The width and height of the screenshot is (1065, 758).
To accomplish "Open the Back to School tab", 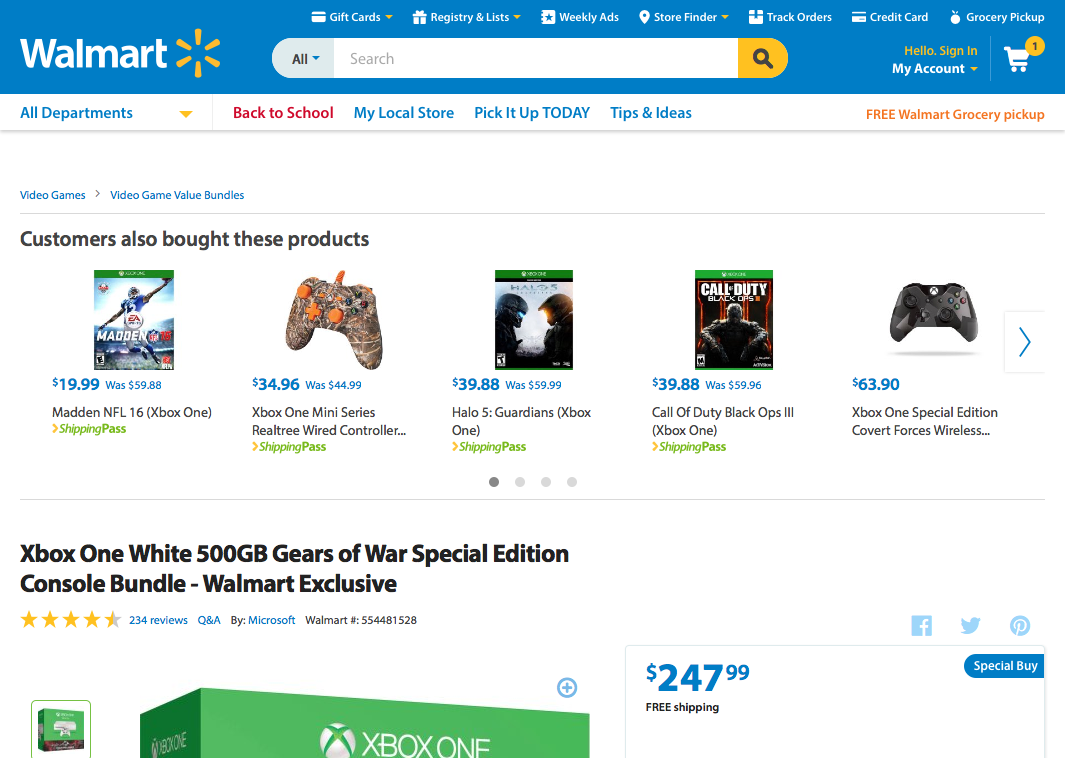I will [283, 113].
